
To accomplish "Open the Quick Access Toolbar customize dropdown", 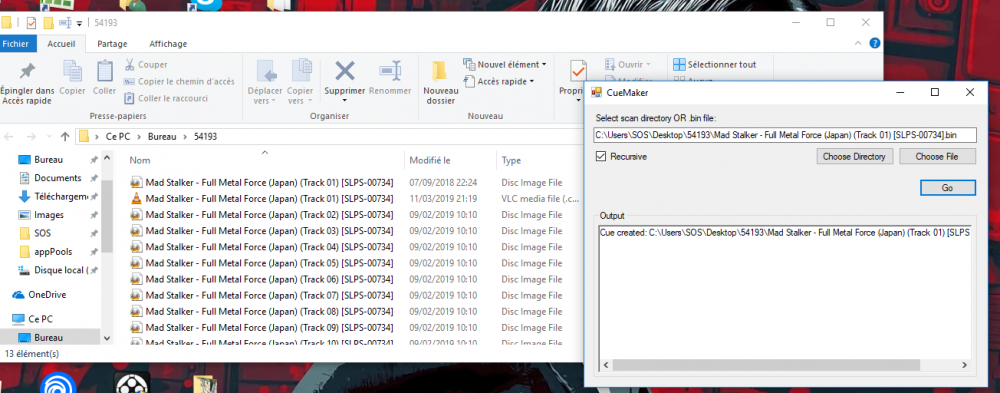I will [x=79, y=23].
